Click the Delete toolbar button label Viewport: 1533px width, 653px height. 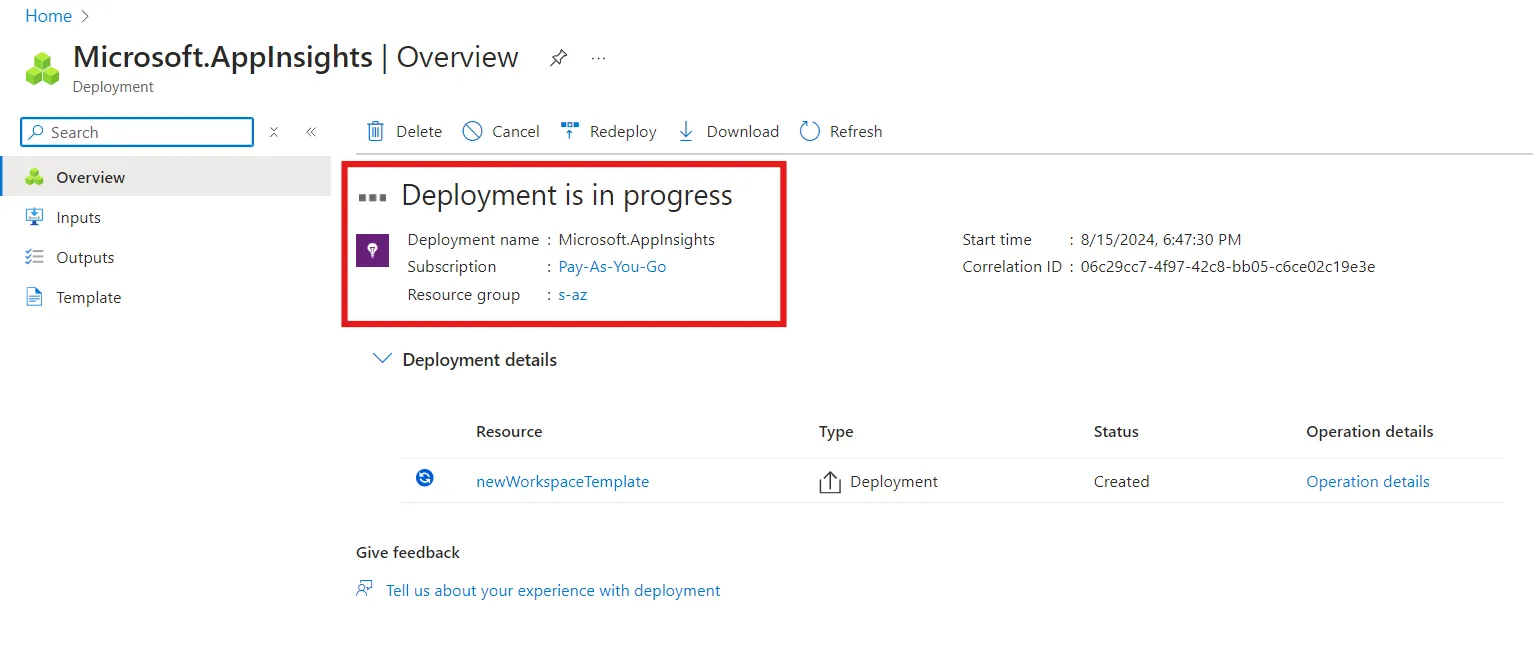click(419, 132)
